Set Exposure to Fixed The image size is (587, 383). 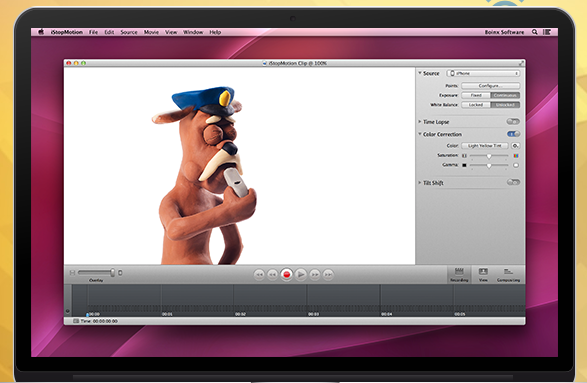(476, 95)
